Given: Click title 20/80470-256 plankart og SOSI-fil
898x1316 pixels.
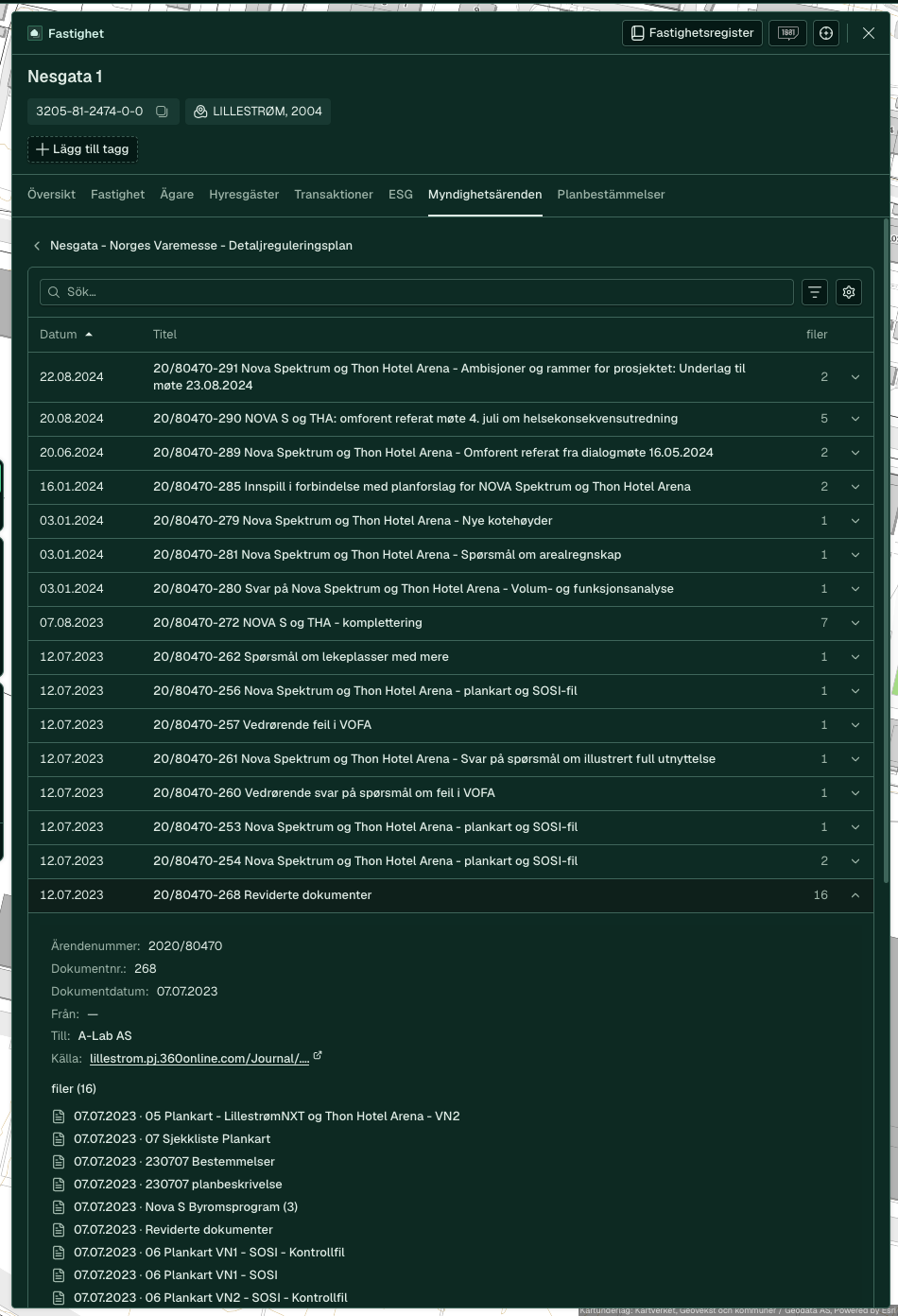Looking at the screenshot, I should [x=365, y=691].
